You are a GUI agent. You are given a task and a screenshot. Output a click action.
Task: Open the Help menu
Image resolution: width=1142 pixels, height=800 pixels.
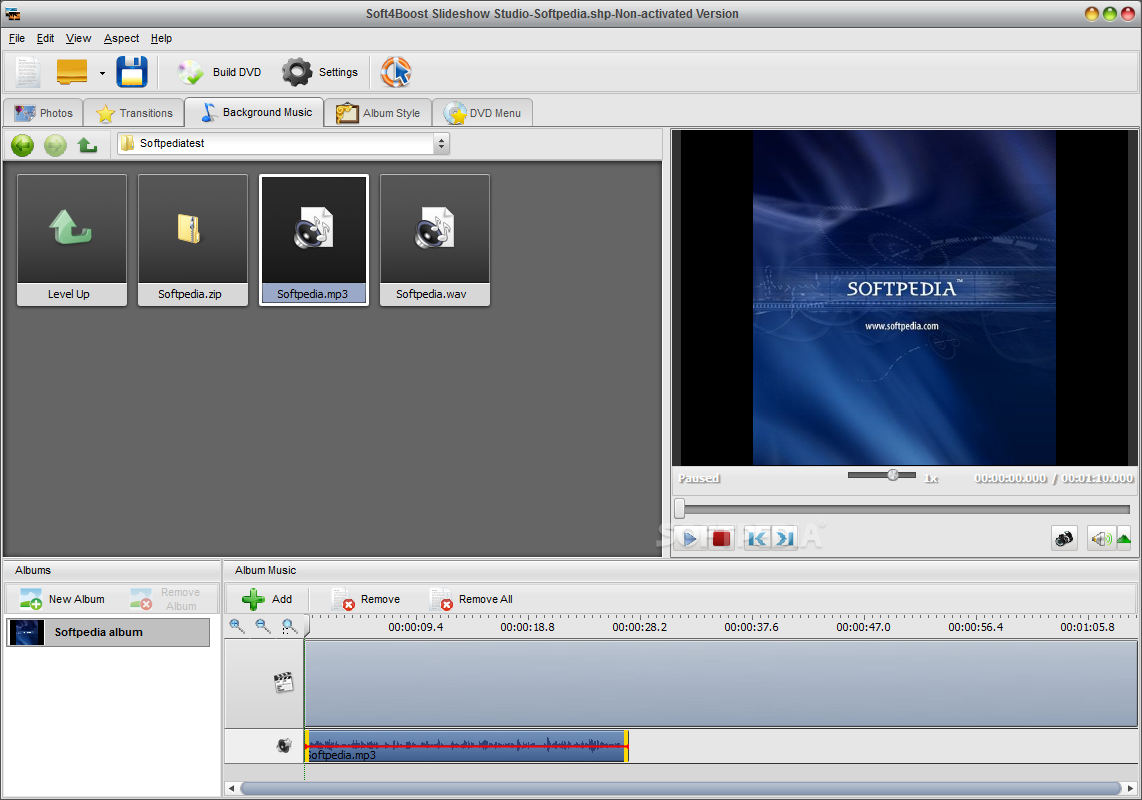161,39
